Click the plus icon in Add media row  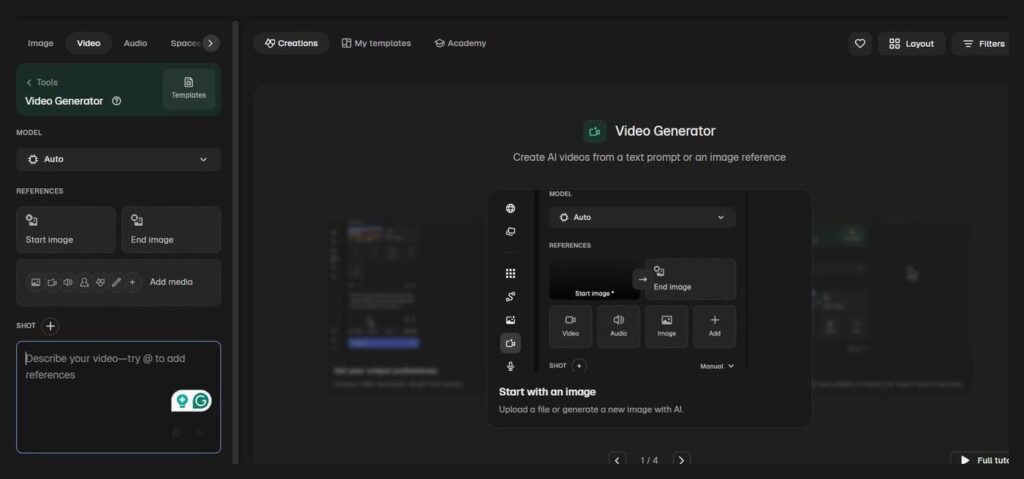click(x=133, y=282)
